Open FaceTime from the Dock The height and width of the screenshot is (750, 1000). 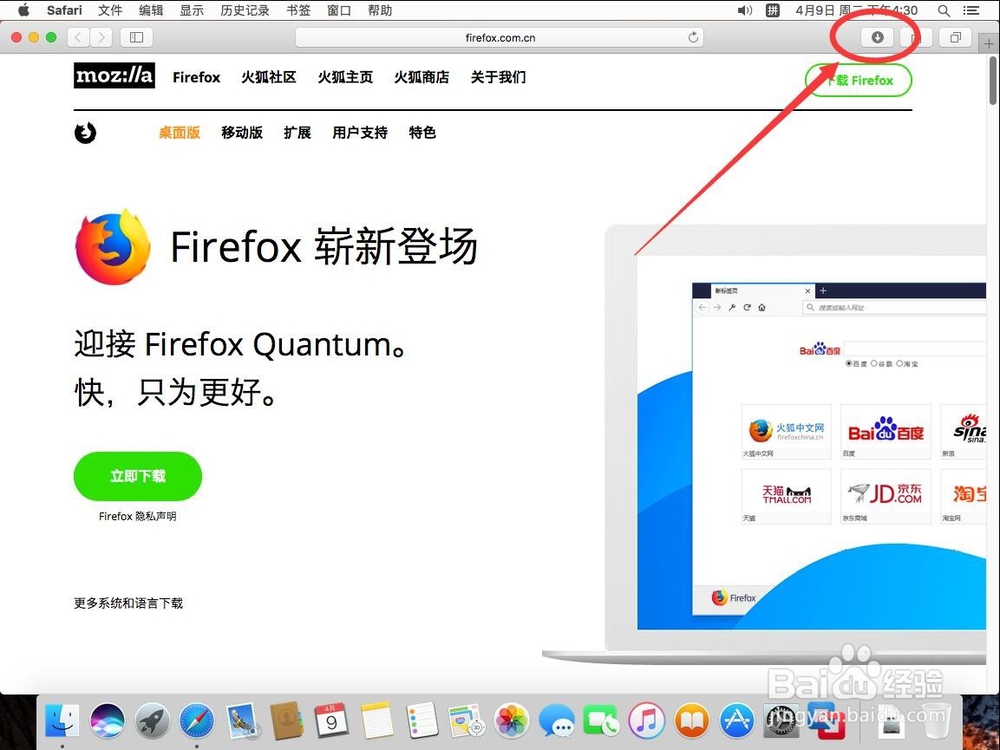tap(601, 721)
